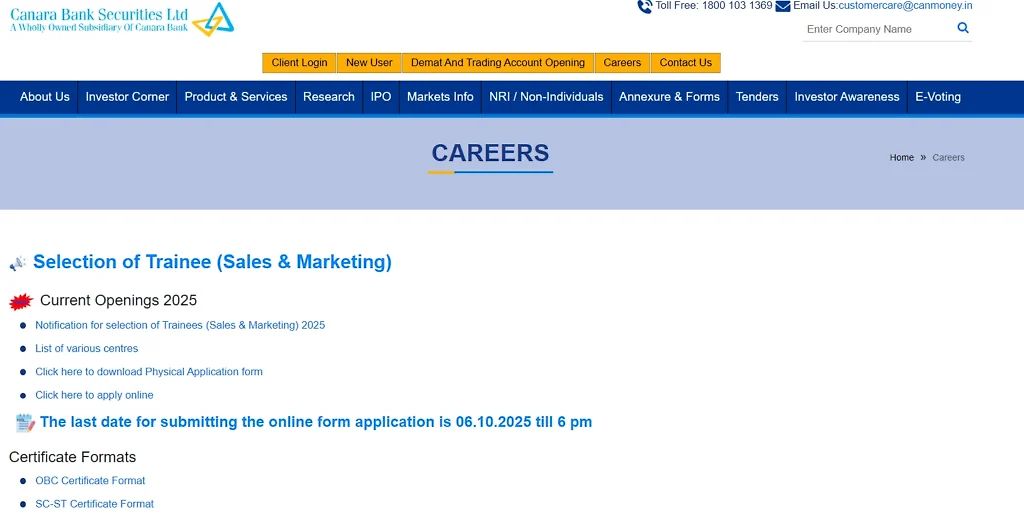The image size is (1024, 527).
Task: Open the NRI / Non-Individuals menu
Action: click(x=546, y=97)
